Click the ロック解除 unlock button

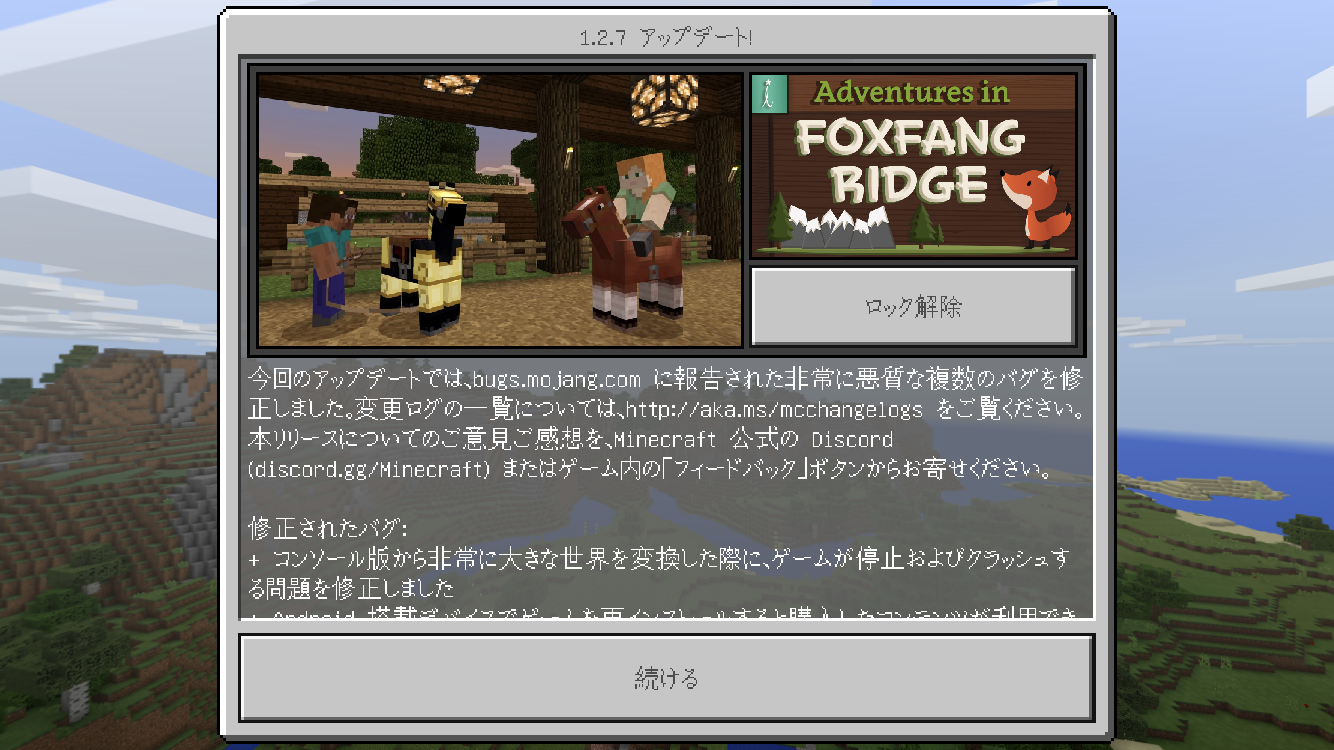(913, 306)
